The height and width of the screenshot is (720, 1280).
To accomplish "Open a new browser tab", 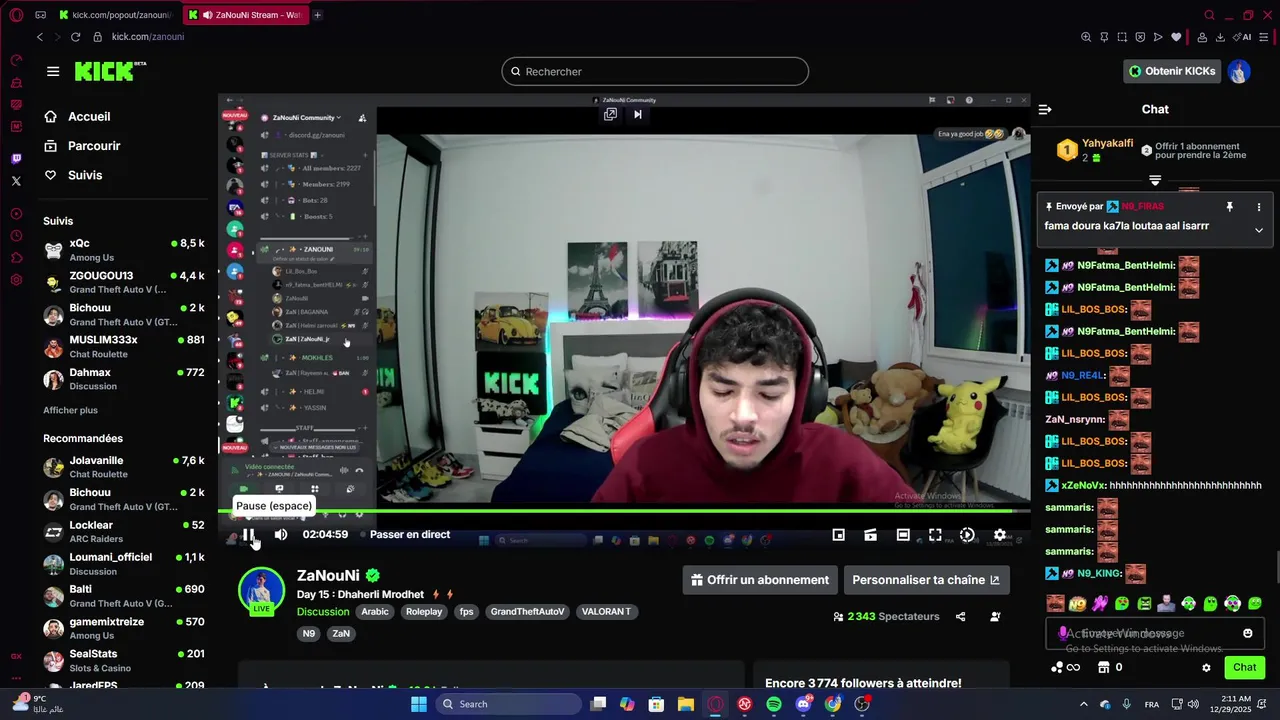I will tap(317, 15).
